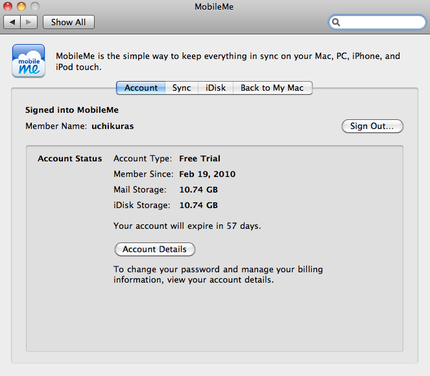
Task: Open the iDisk tab
Action: point(216,88)
